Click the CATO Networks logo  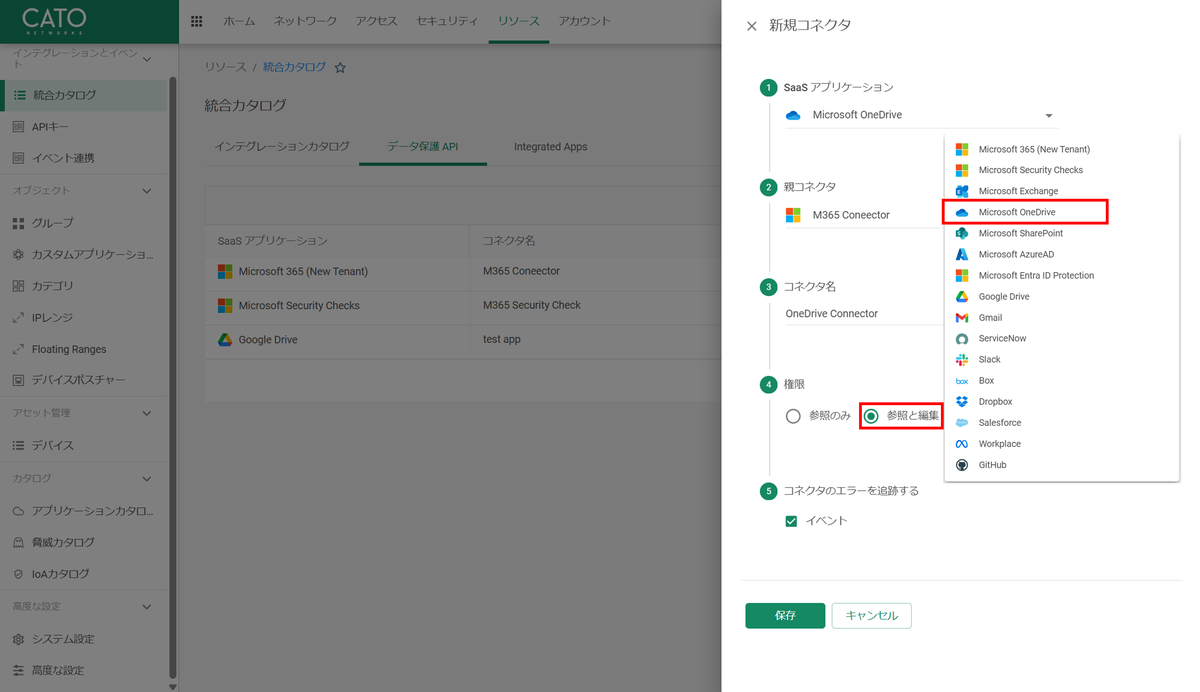[54, 21]
